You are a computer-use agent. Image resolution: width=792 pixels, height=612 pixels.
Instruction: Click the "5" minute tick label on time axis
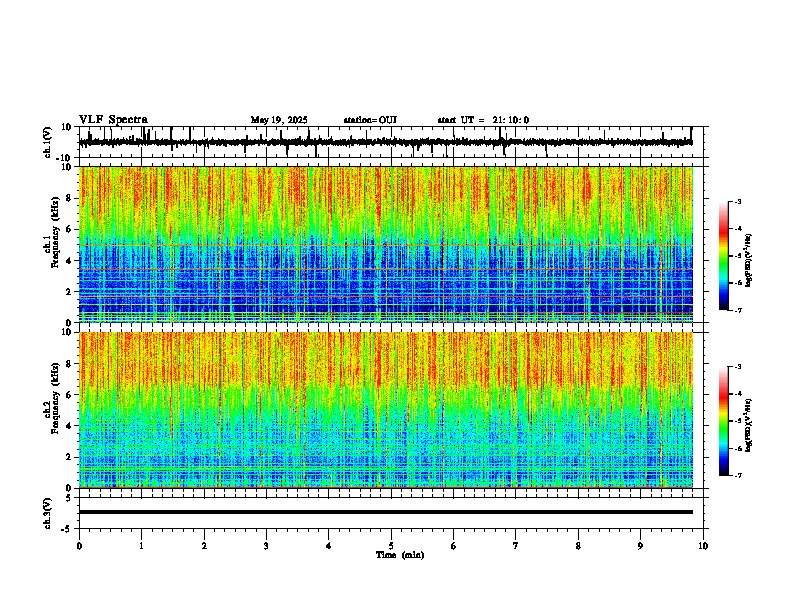pyautogui.click(x=391, y=546)
